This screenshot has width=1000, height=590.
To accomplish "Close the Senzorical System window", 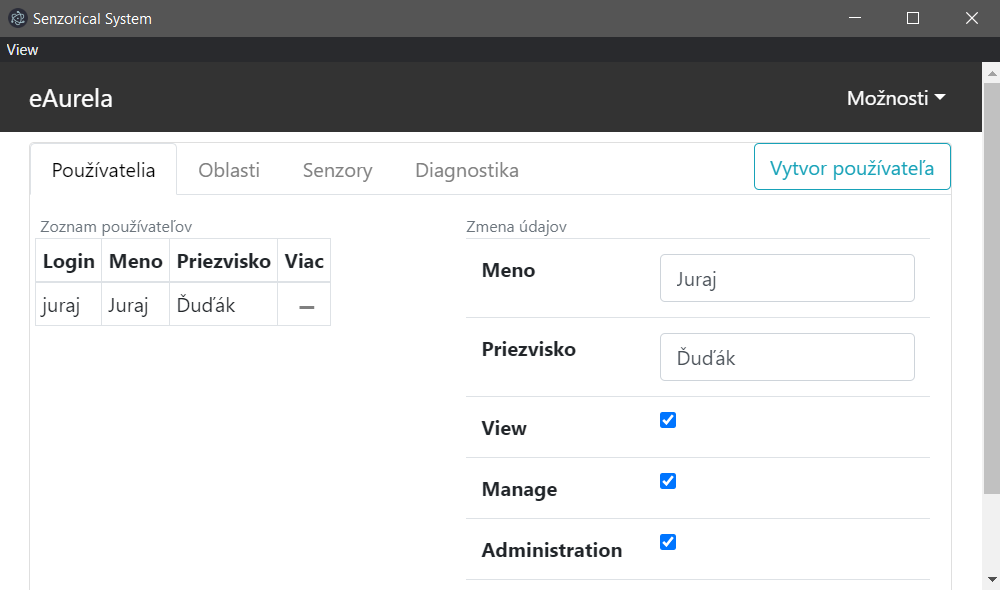I will 971,18.
